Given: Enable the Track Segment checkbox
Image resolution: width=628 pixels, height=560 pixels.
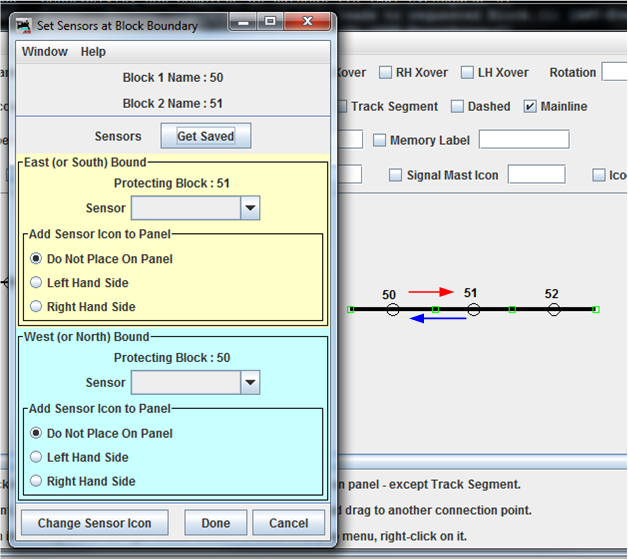Looking at the screenshot, I should click(x=341, y=106).
